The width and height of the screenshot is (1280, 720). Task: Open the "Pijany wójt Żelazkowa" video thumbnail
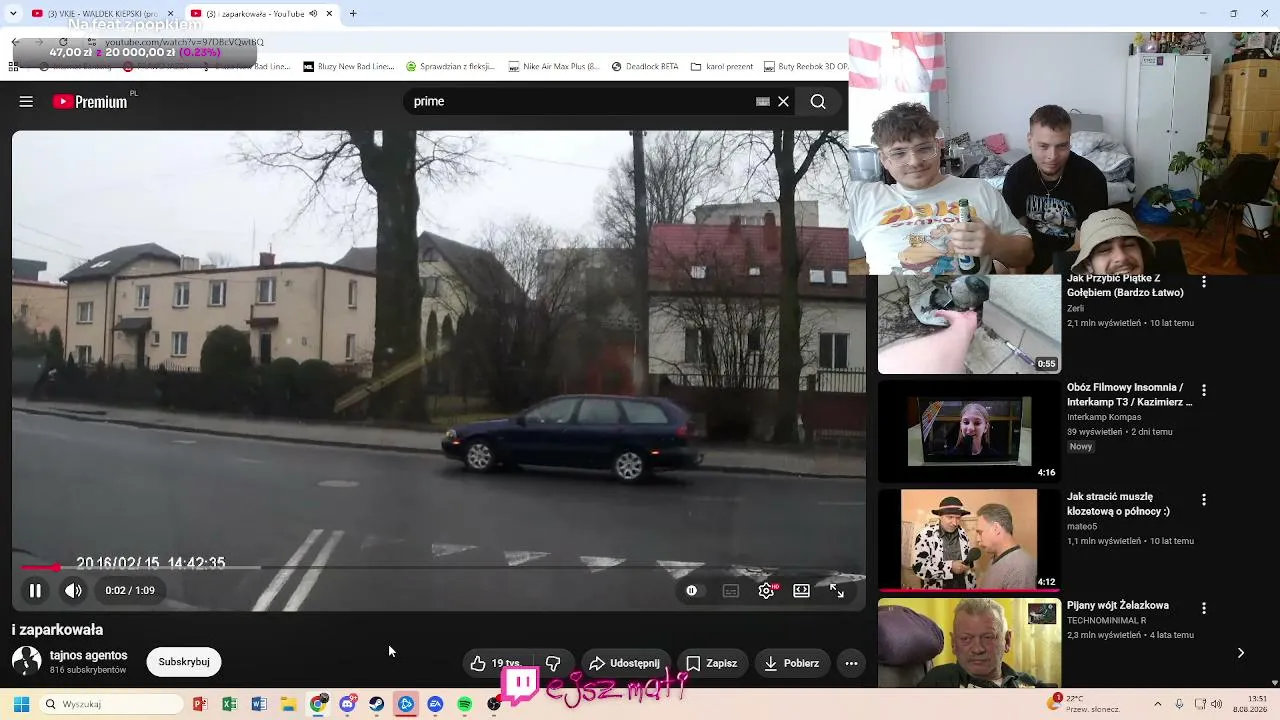click(969, 643)
